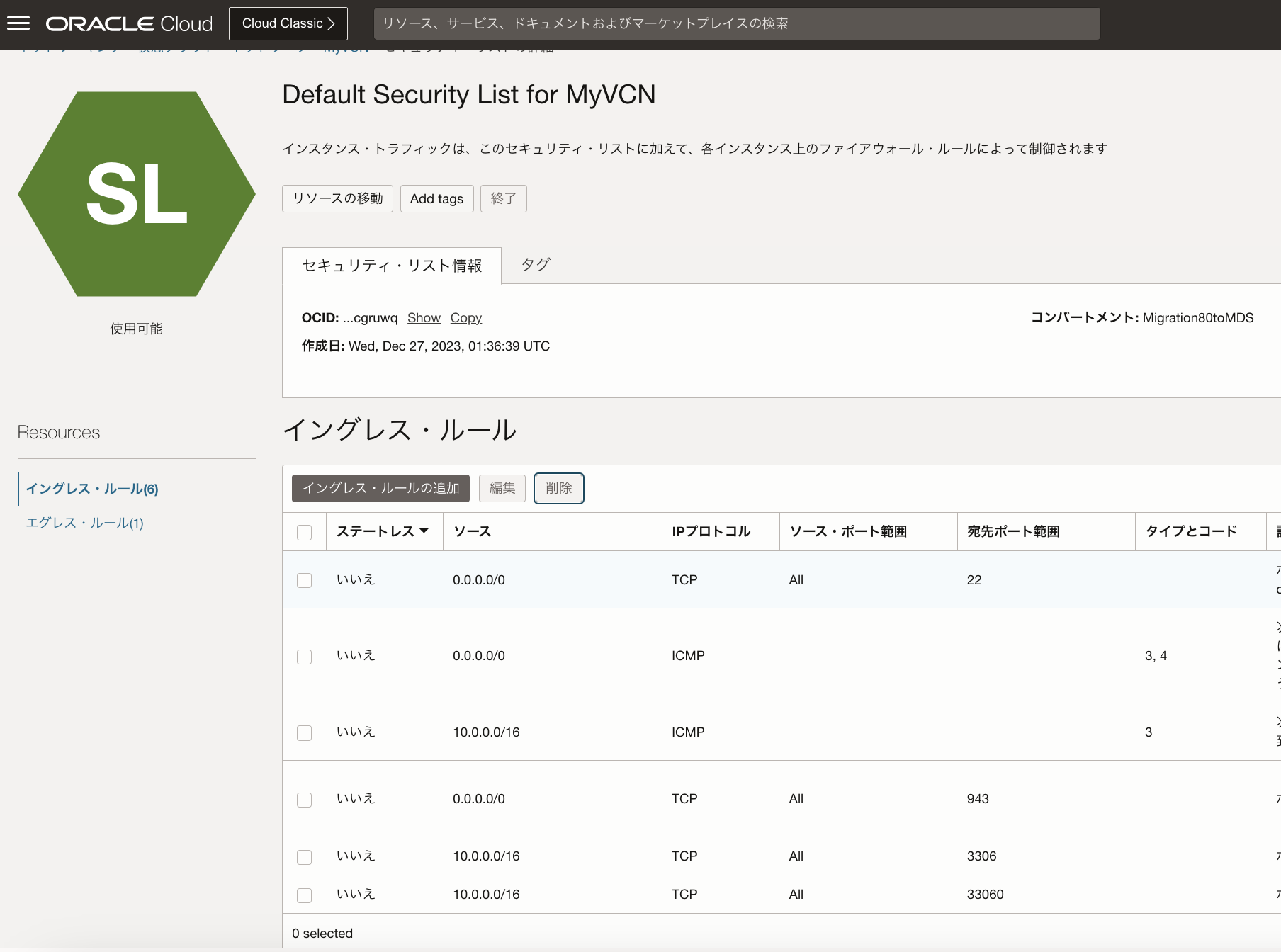1281x952 pixels.
Task: Show the full OCID
Action: 424,318
